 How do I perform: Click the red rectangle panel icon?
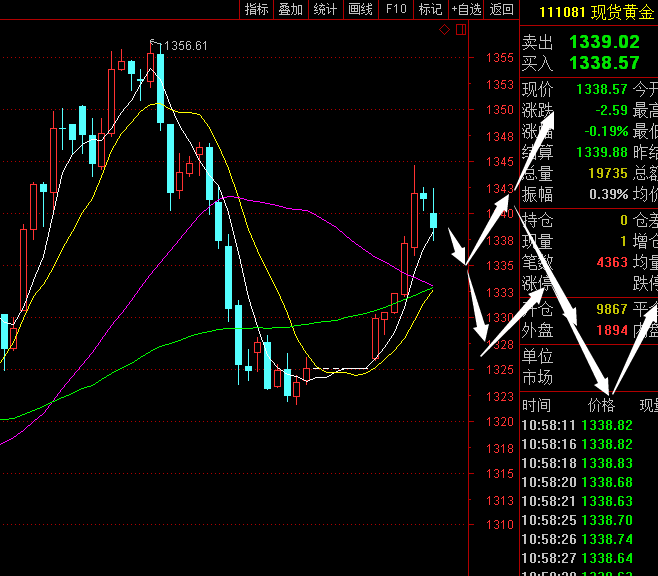(x=461, y=29)
